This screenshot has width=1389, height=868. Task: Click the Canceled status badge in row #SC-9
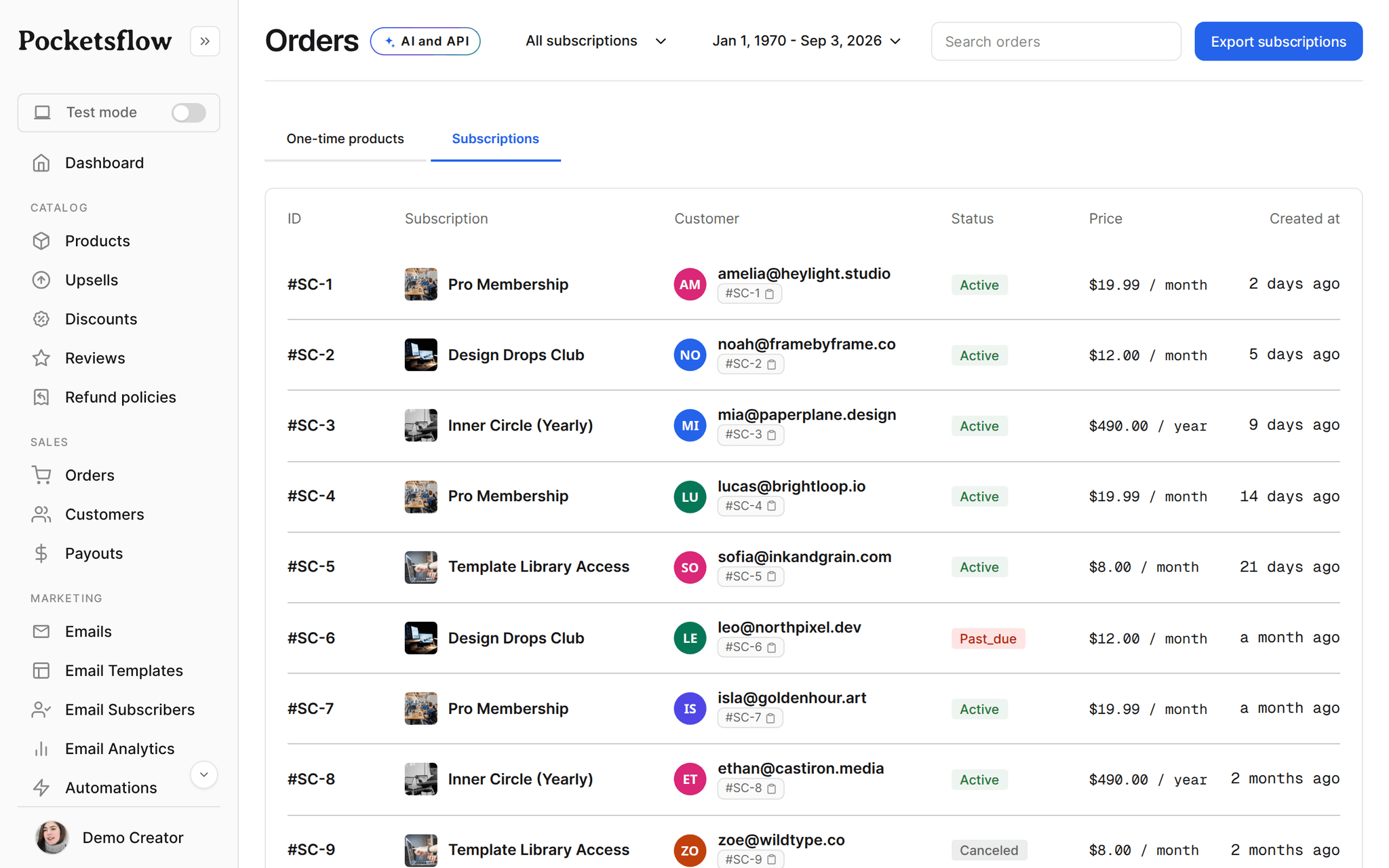[x=989, y=850]
